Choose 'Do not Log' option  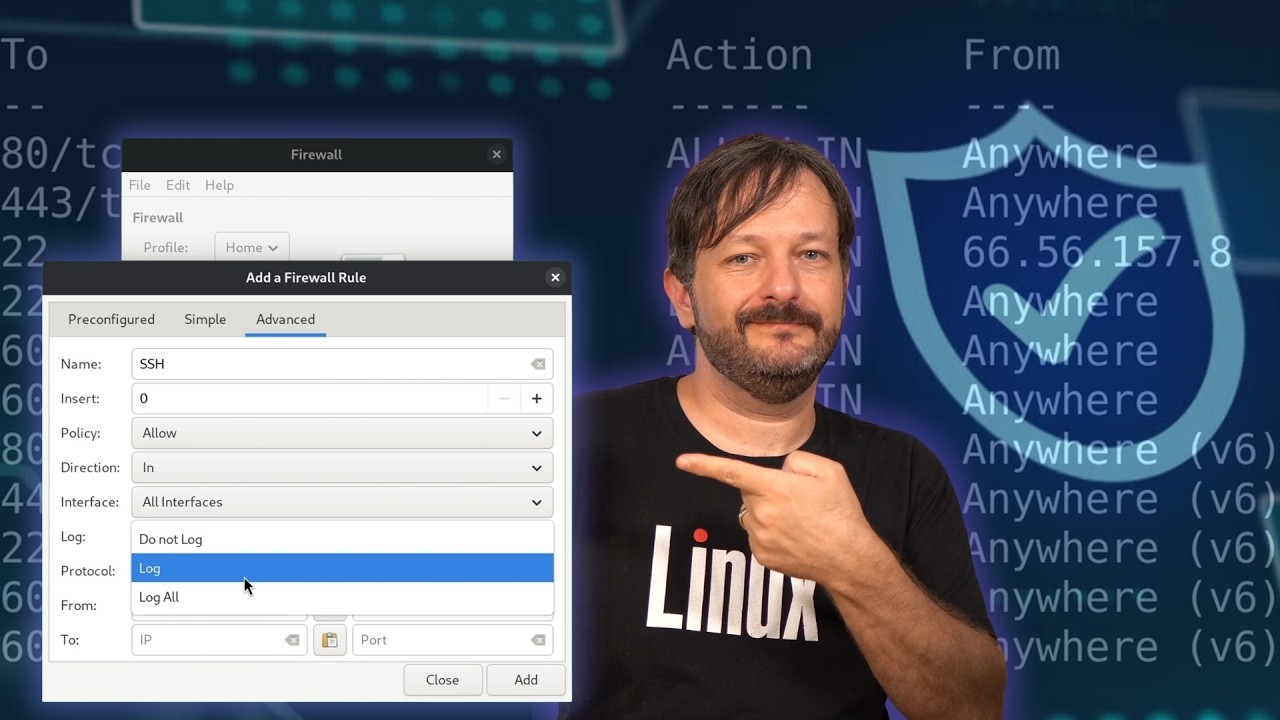pos(342,539)
